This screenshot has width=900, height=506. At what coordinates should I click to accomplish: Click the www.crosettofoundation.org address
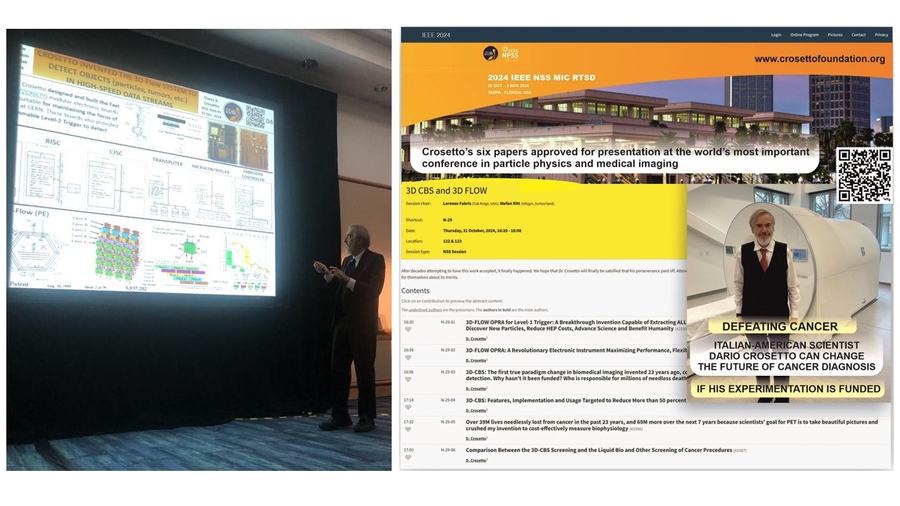point(819,59)
